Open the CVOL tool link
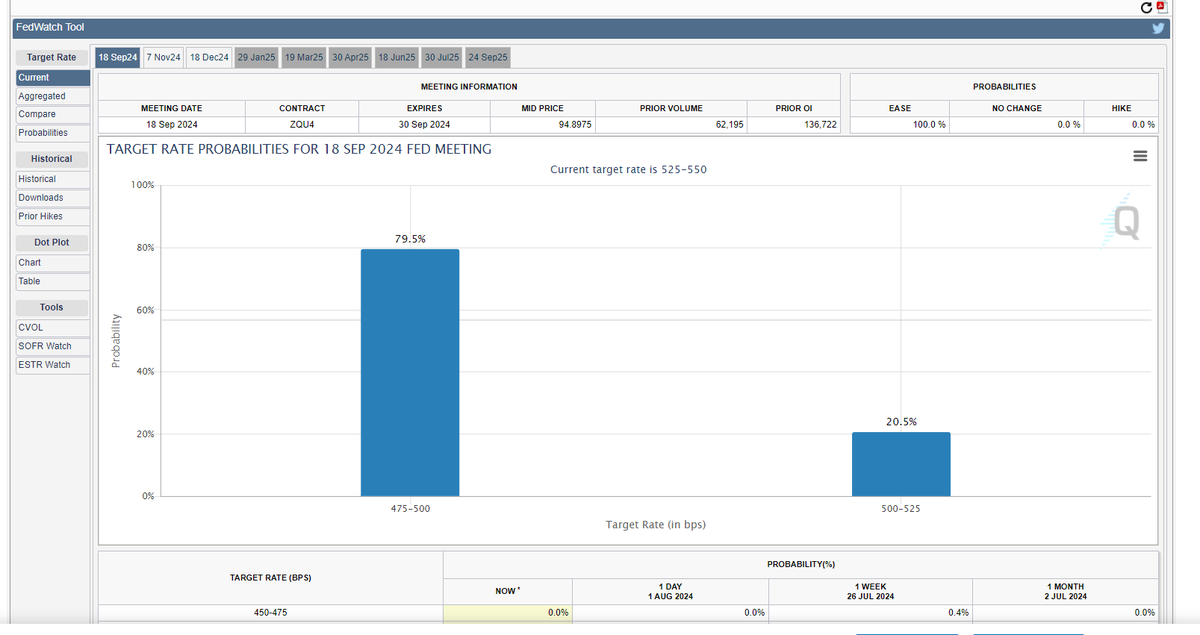 (x=53, y=327)
